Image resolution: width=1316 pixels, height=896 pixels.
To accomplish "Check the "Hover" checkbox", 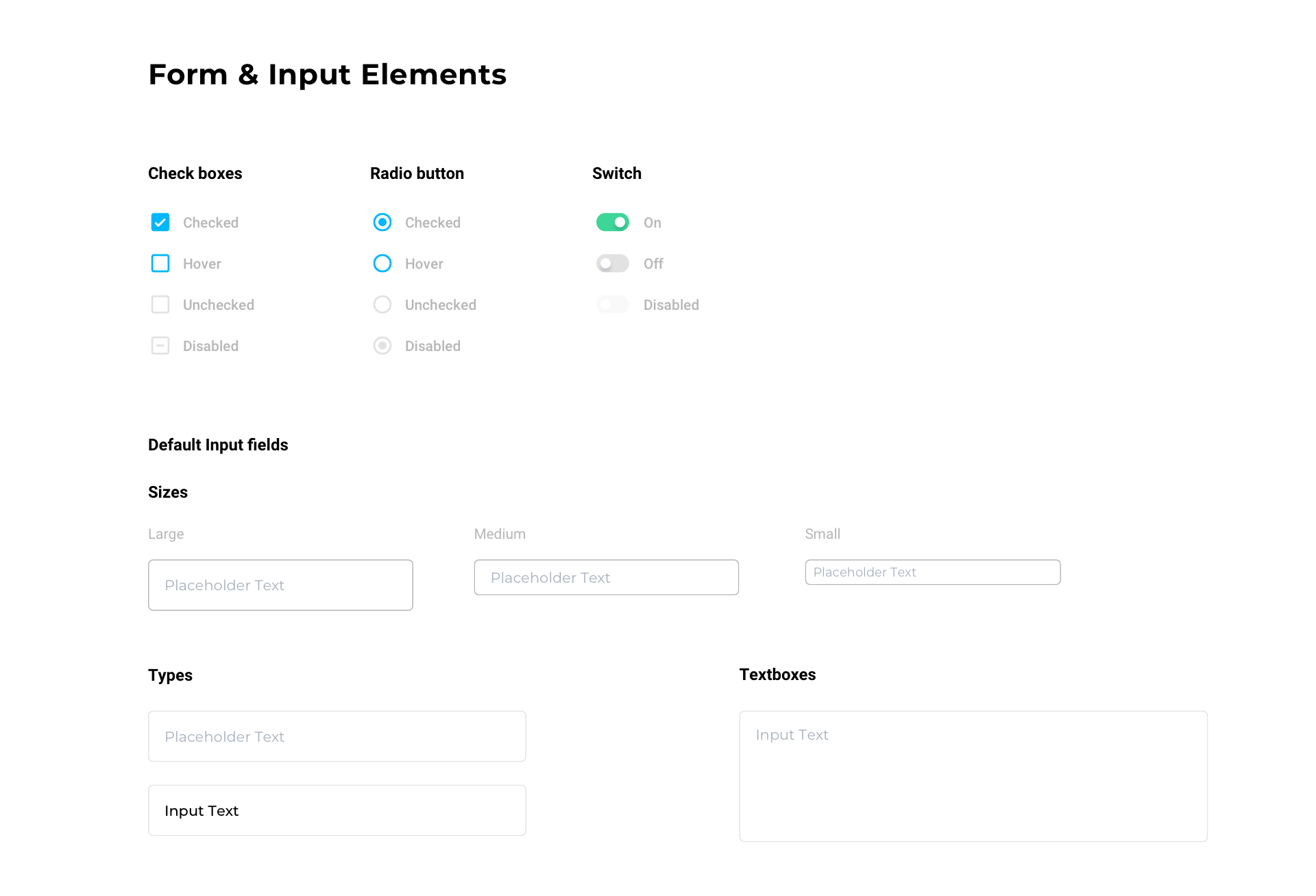I will tap(160, 263).
